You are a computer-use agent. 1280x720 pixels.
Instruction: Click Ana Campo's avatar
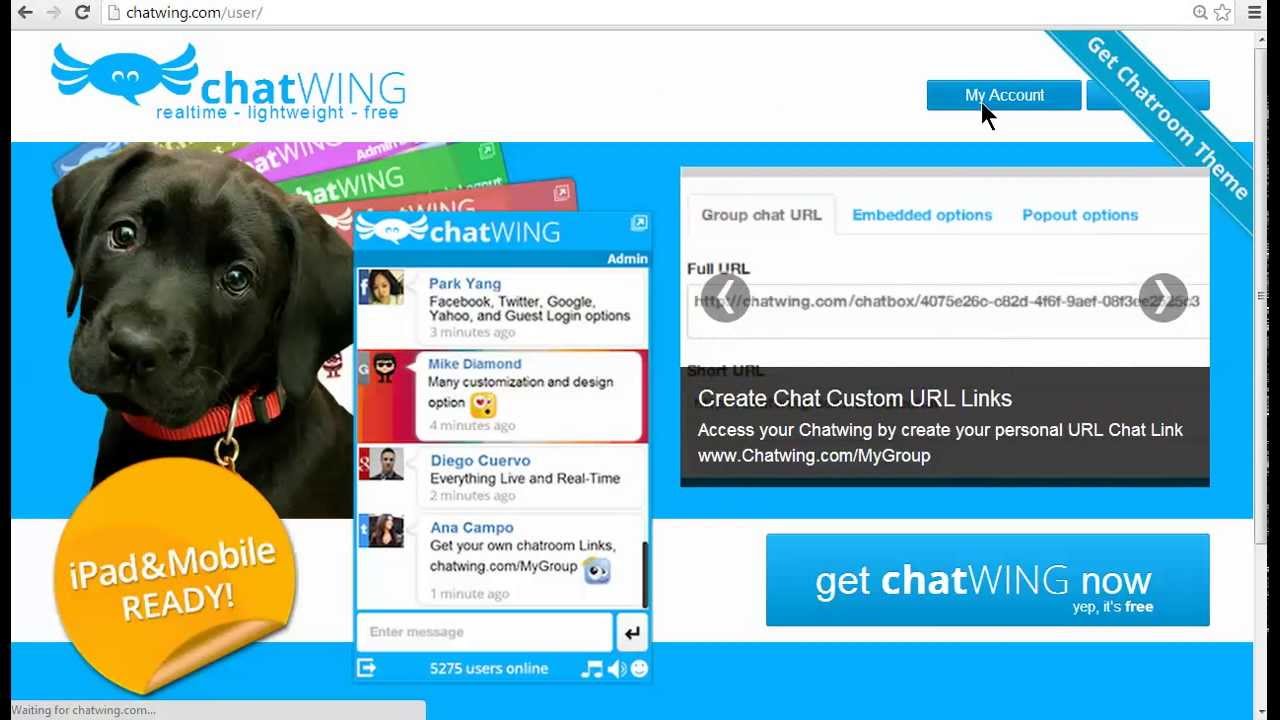[381, 531]
